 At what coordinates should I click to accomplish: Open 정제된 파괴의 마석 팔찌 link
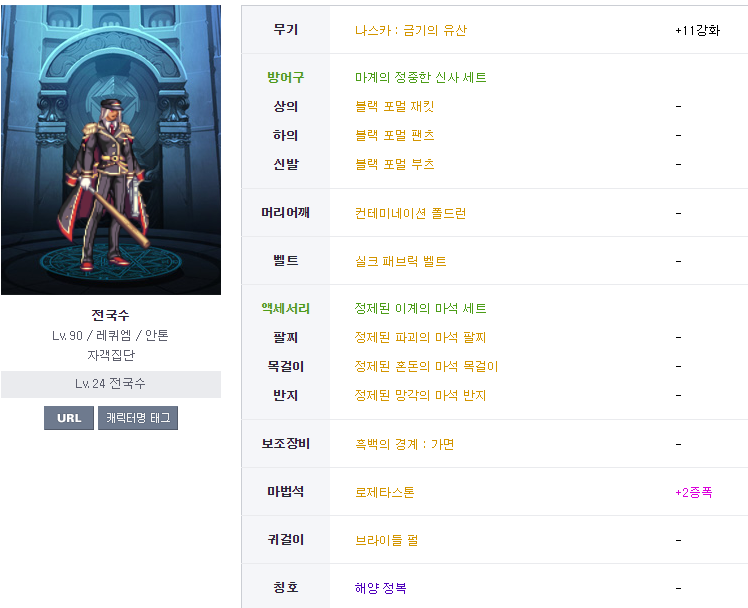click(420, 337)
